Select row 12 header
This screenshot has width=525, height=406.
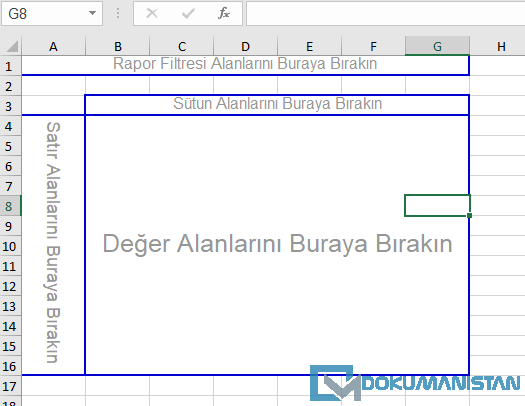[10, 286]
